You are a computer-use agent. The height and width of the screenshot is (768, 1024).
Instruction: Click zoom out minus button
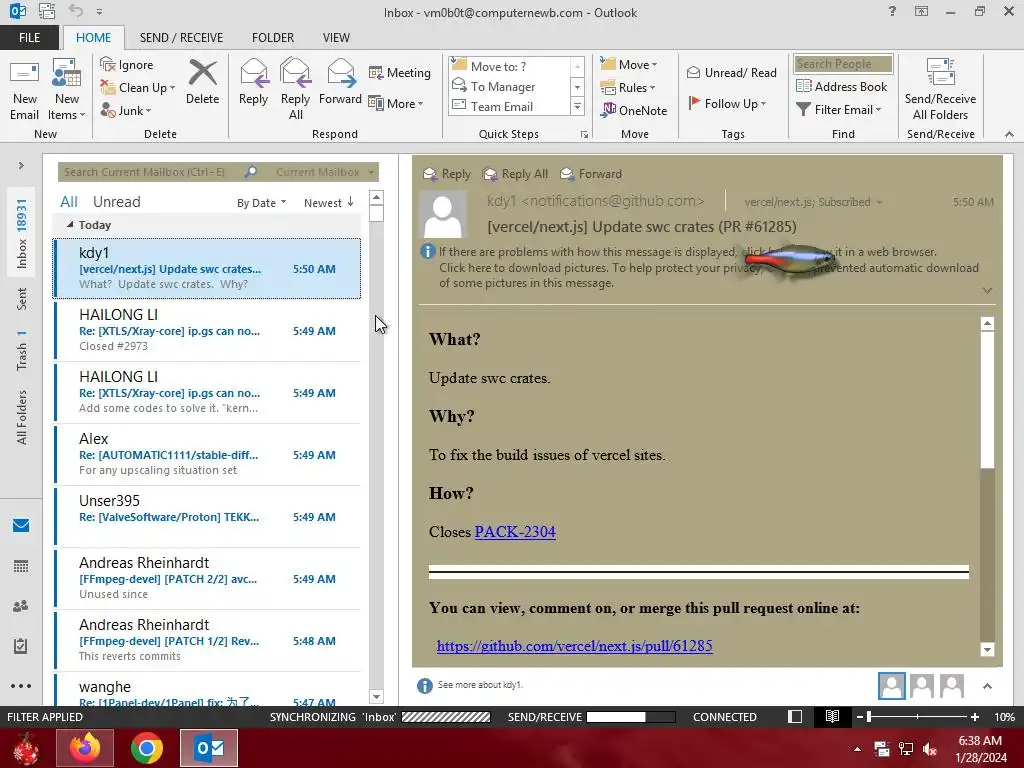860,717
